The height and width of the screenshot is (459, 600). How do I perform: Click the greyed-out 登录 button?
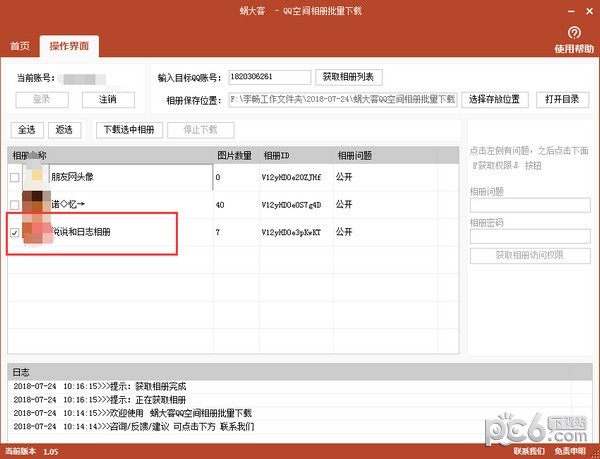(42, 99)
